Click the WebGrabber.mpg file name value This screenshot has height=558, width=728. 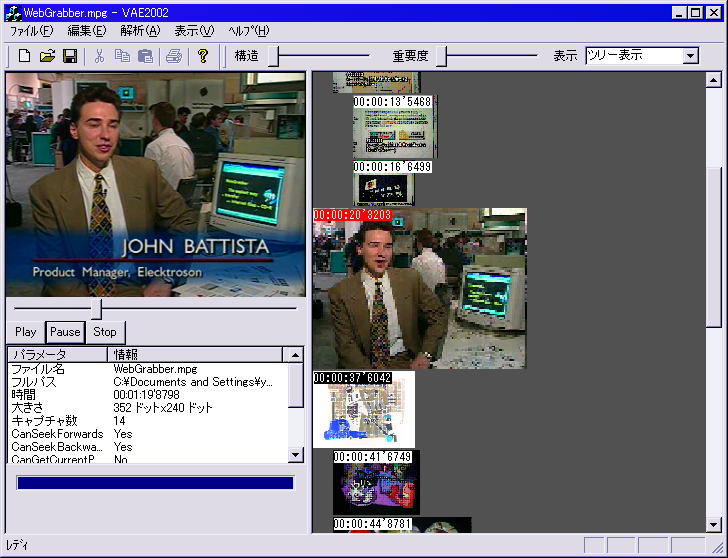coord(155,370)
